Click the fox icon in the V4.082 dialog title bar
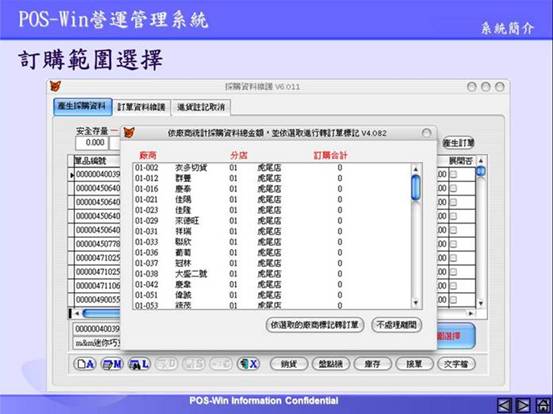This screenshot has width=553, height=414. pyautogui.click(x=129, y=133)
